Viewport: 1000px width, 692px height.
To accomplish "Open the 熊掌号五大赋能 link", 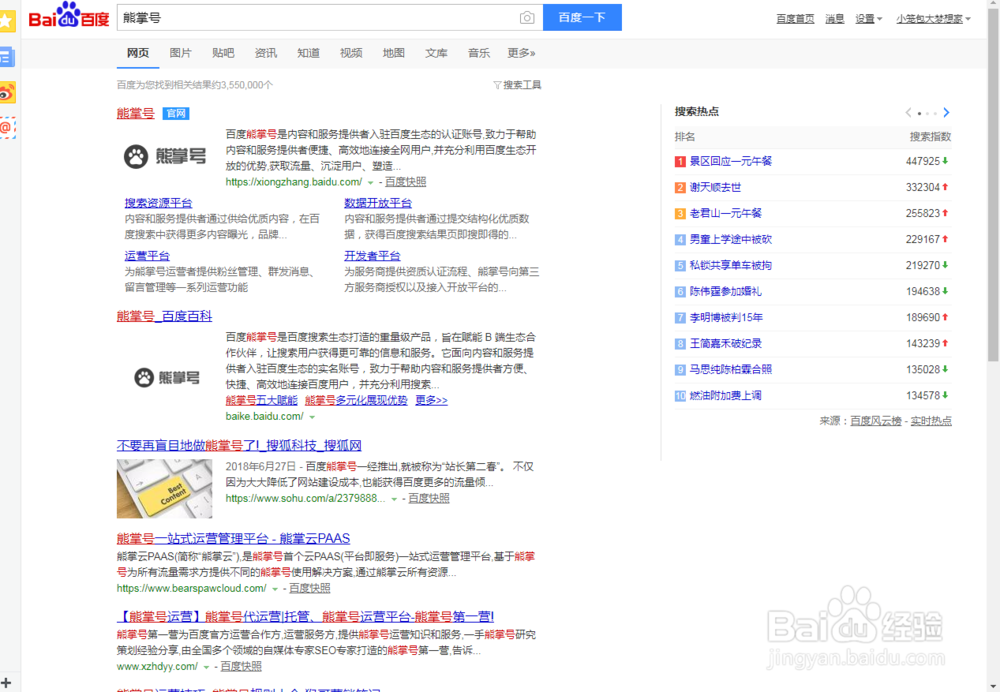I will point(261,401).
